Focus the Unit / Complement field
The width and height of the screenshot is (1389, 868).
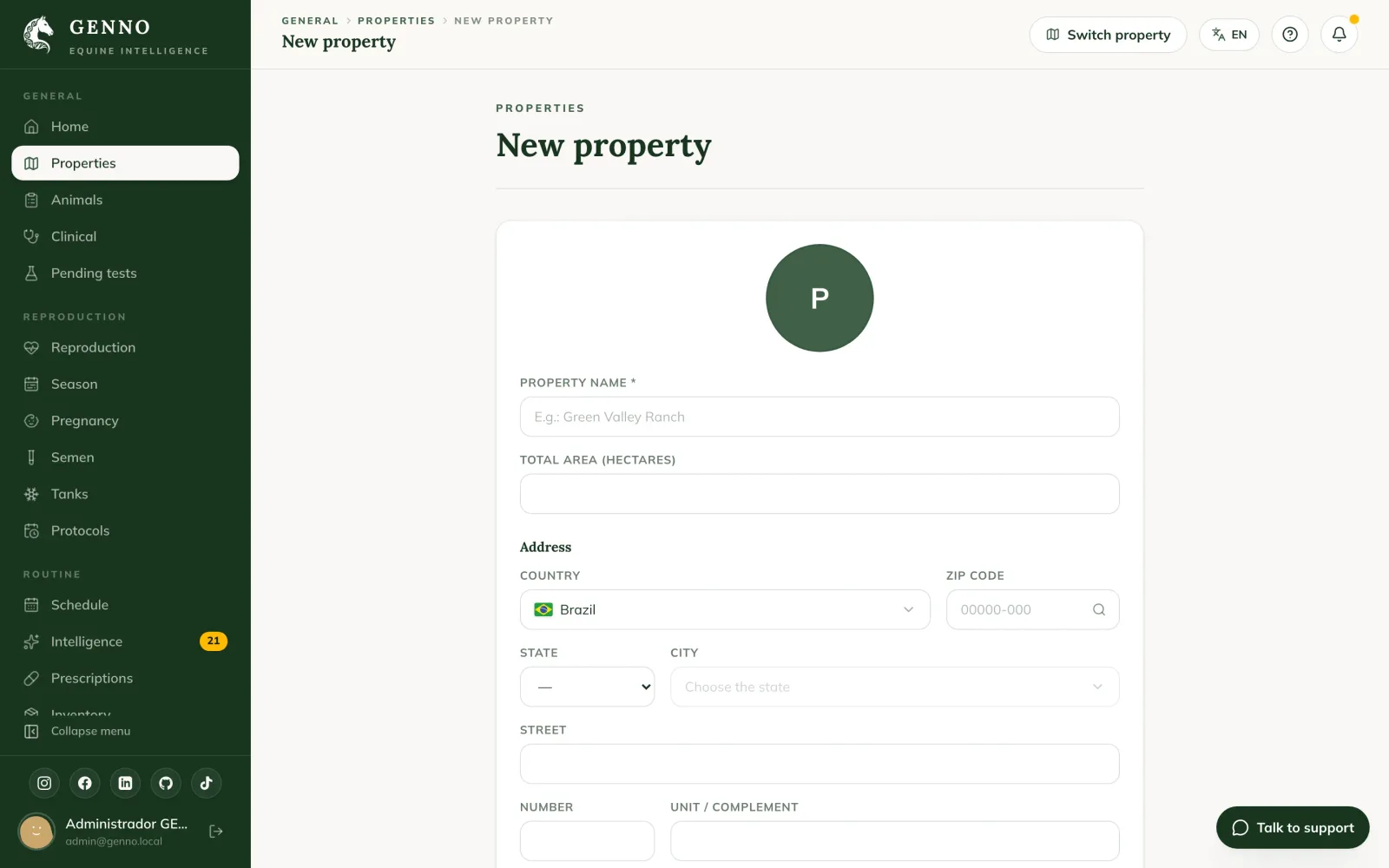click(894, 841)
